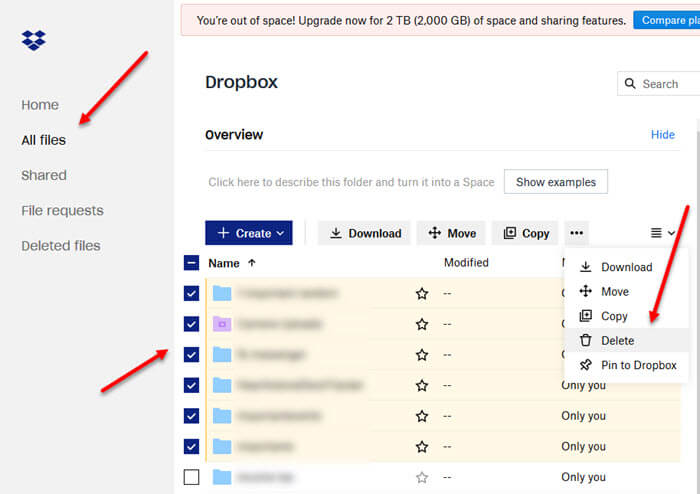Click the fifth row's folder icon

pos(222,416)
